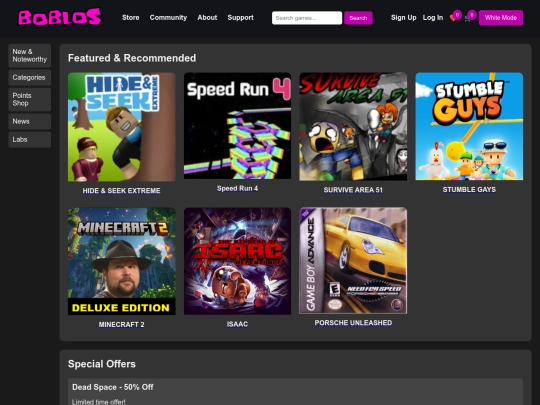Open the Survive Area 51 cover image
540x405 pixels.
(x=353, y=126)
